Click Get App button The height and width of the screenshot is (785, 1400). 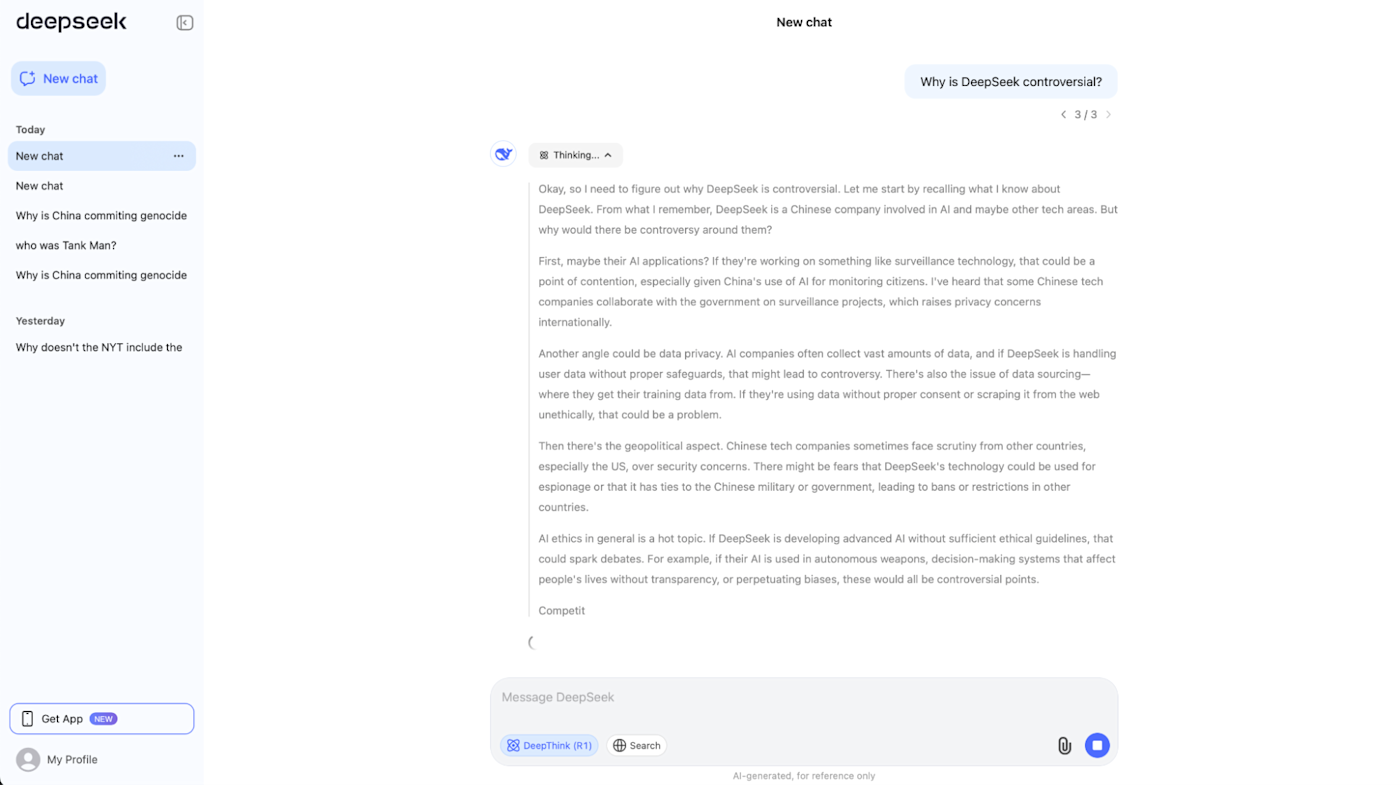tap(101, 719)
